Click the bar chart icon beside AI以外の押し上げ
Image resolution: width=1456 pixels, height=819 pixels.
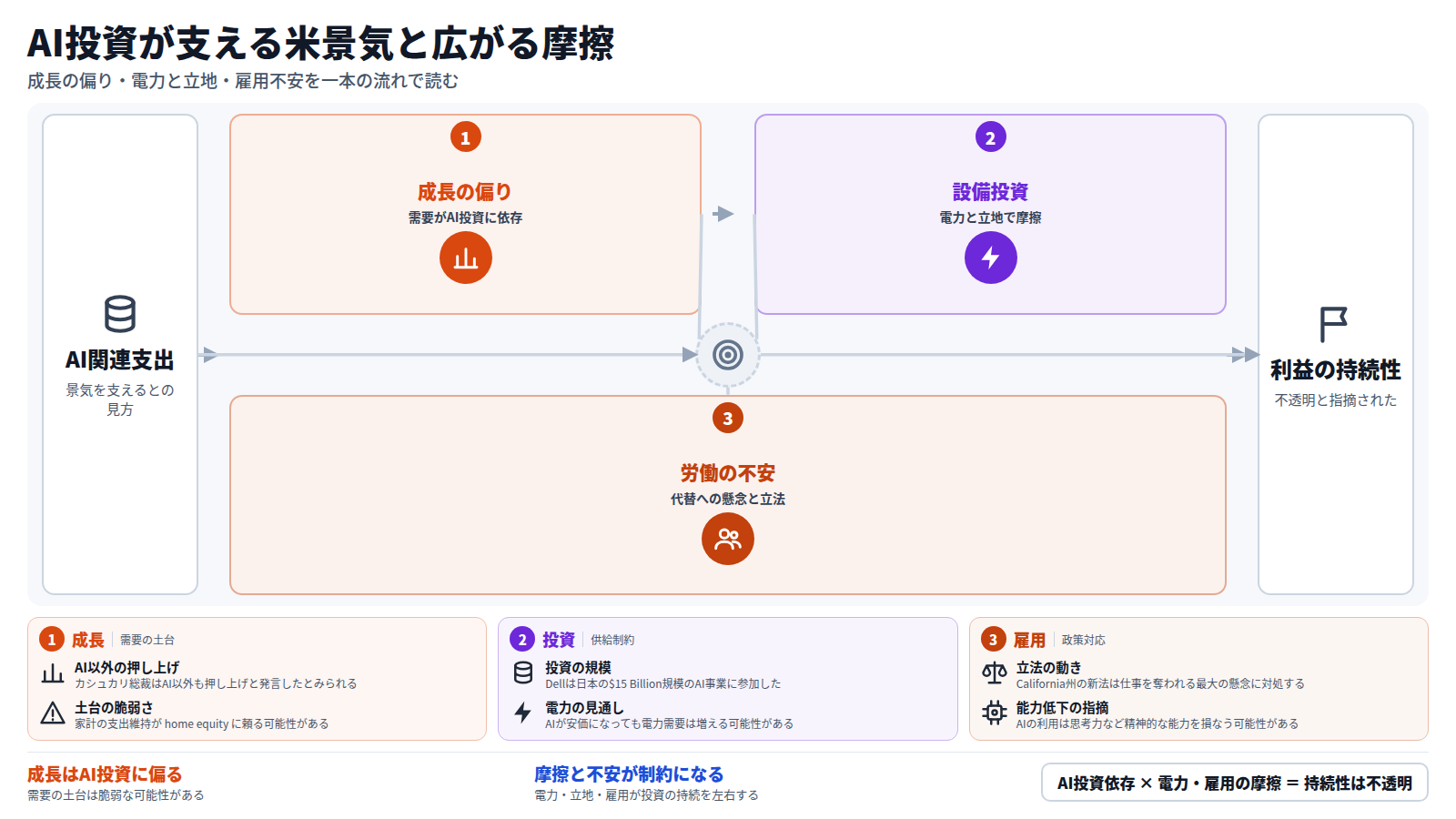click(53, 674)
